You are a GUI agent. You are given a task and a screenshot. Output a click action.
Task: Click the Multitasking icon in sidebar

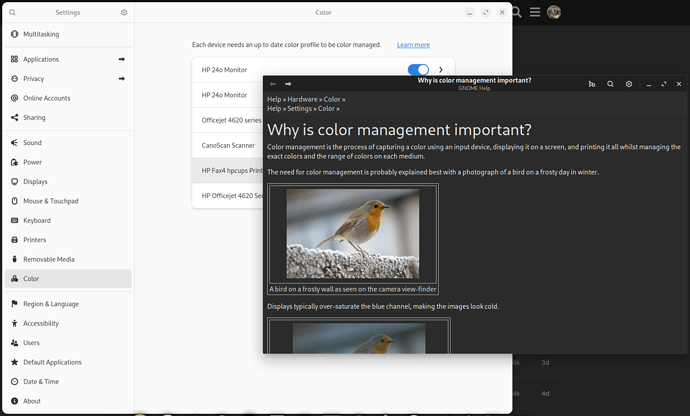(x=15, y=34)
